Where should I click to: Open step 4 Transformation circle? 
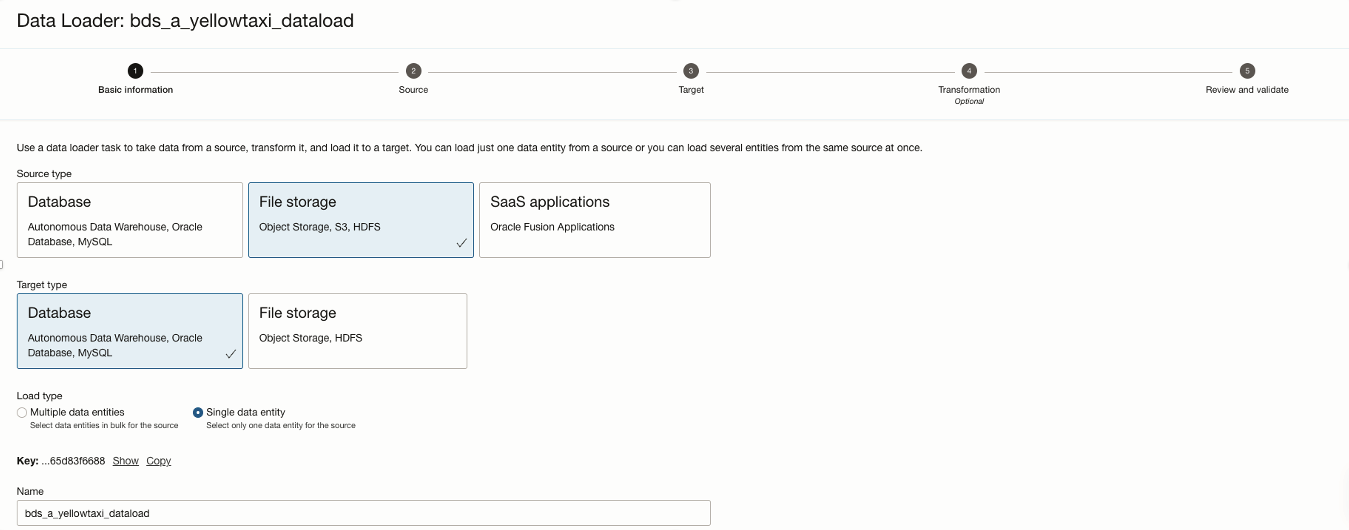(x=969, y=71)
